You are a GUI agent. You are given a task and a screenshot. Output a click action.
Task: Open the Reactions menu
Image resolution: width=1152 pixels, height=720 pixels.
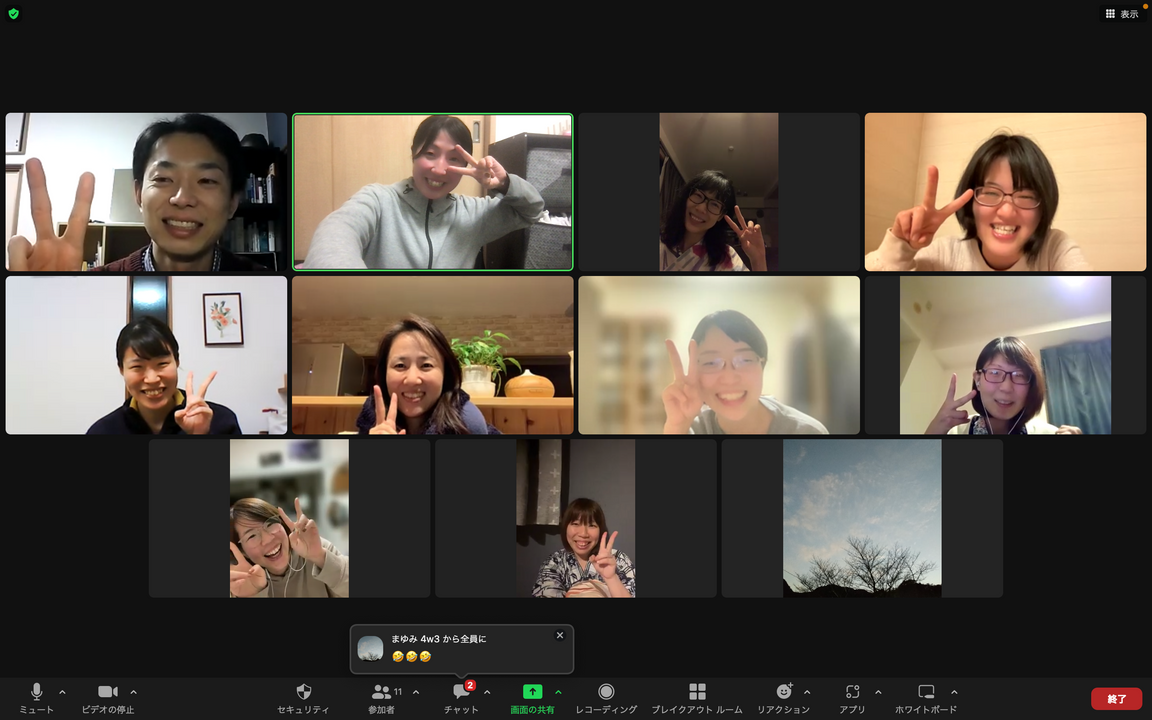coord(784,692)
